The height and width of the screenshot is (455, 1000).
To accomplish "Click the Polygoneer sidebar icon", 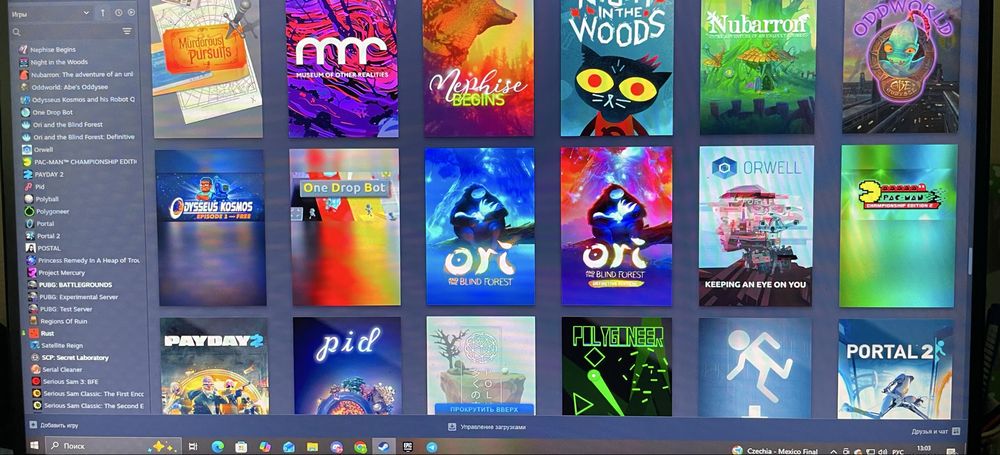I will [29, 211].
